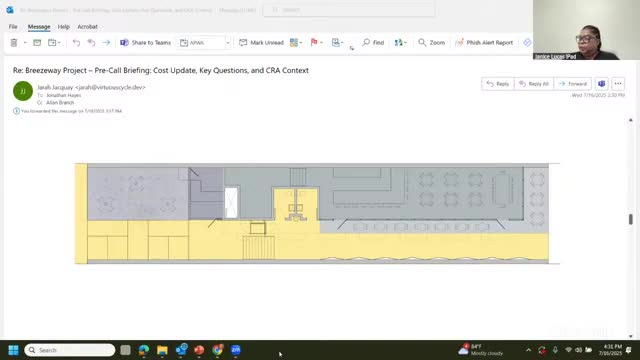Click the email subject line text
The height and width of the screenshot is (360, 640).
tap(161, 70)
